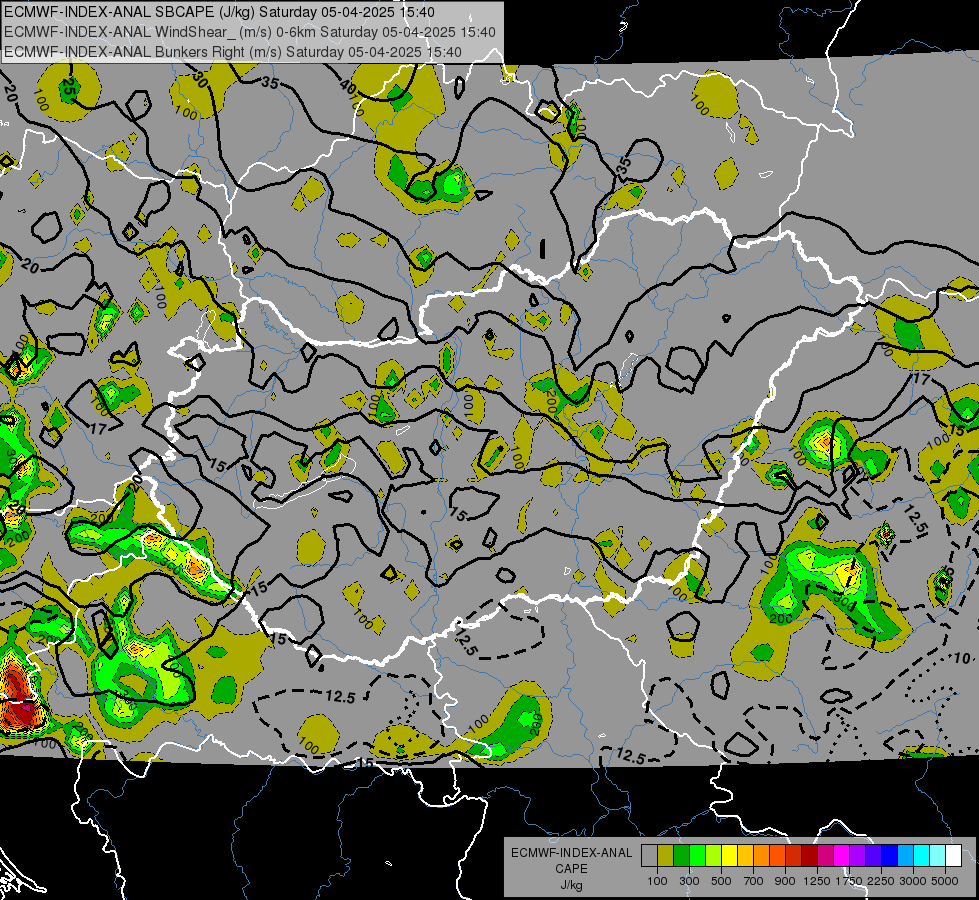Click the CAPE word in the legend
The image size is (979, 900).
click(x=571, y=869)
